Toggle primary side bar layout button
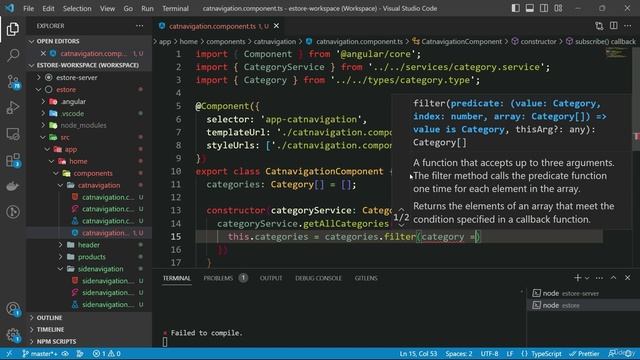Screen dimensions: 640x360 coord(516,8)
